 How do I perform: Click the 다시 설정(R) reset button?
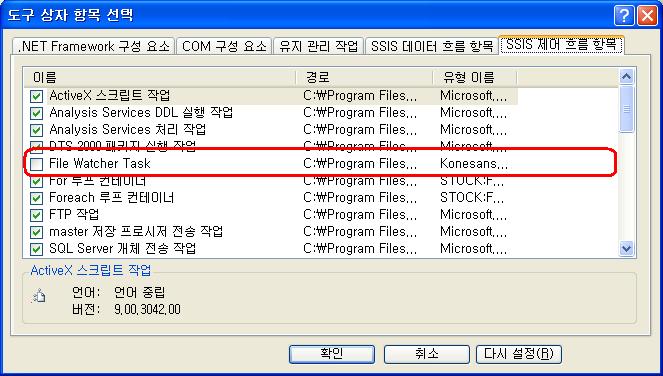pyautogui.click(x=519, y=354)
